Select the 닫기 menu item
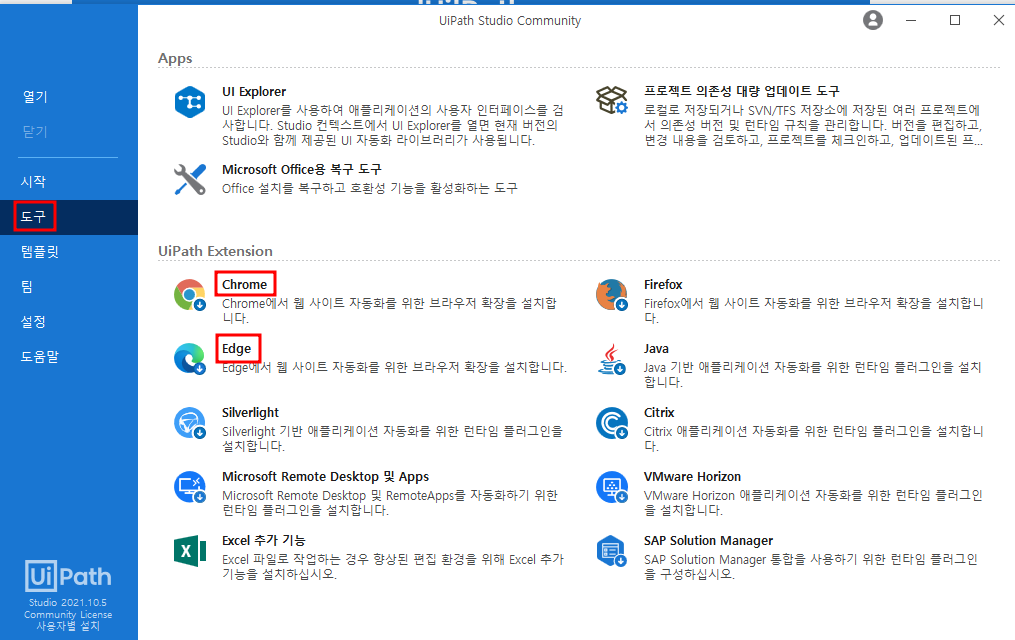 pyautogui.click(x=35, y=131)
